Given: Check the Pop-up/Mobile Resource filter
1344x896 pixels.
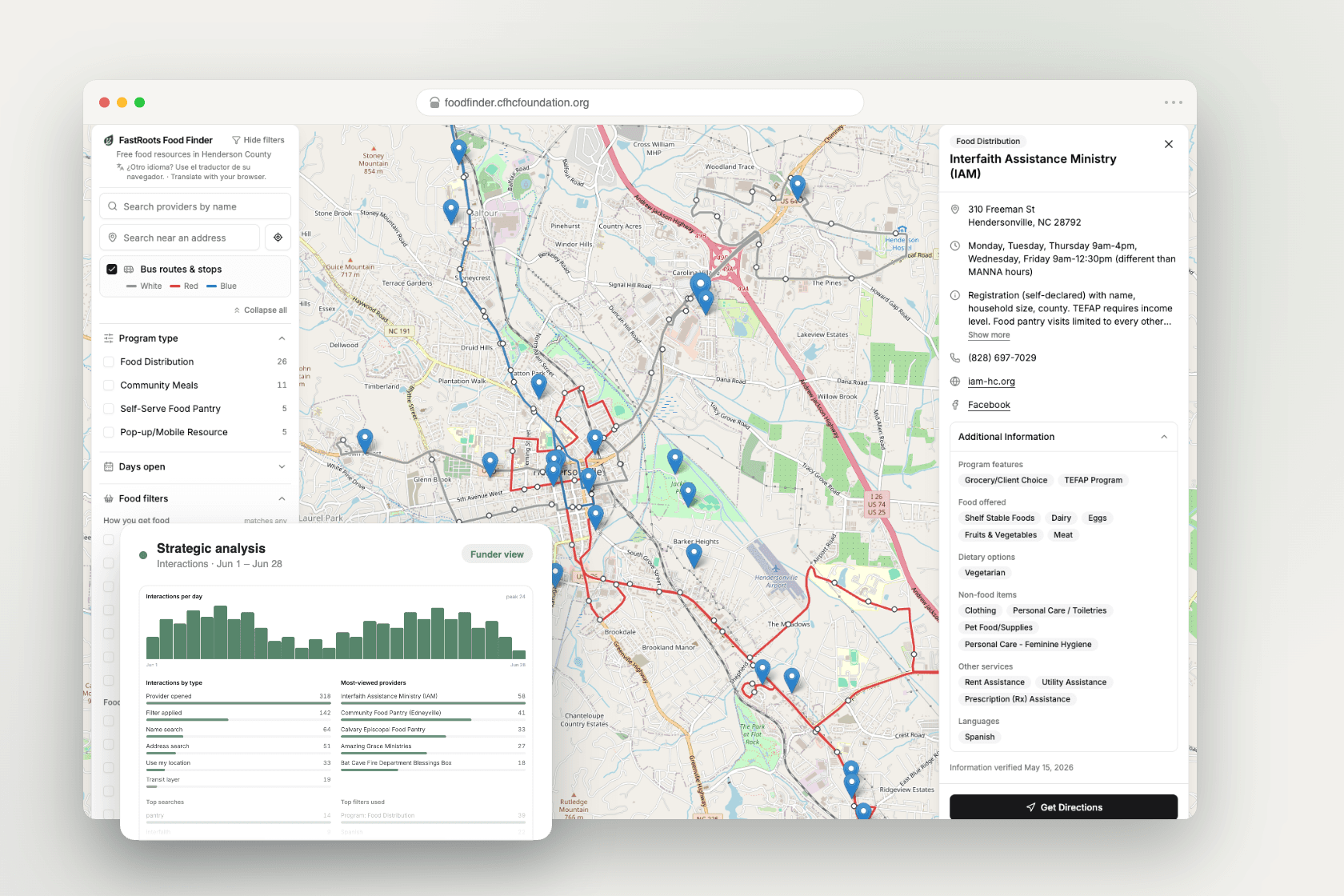Looking at the screenshot, I should pos(109,432).
